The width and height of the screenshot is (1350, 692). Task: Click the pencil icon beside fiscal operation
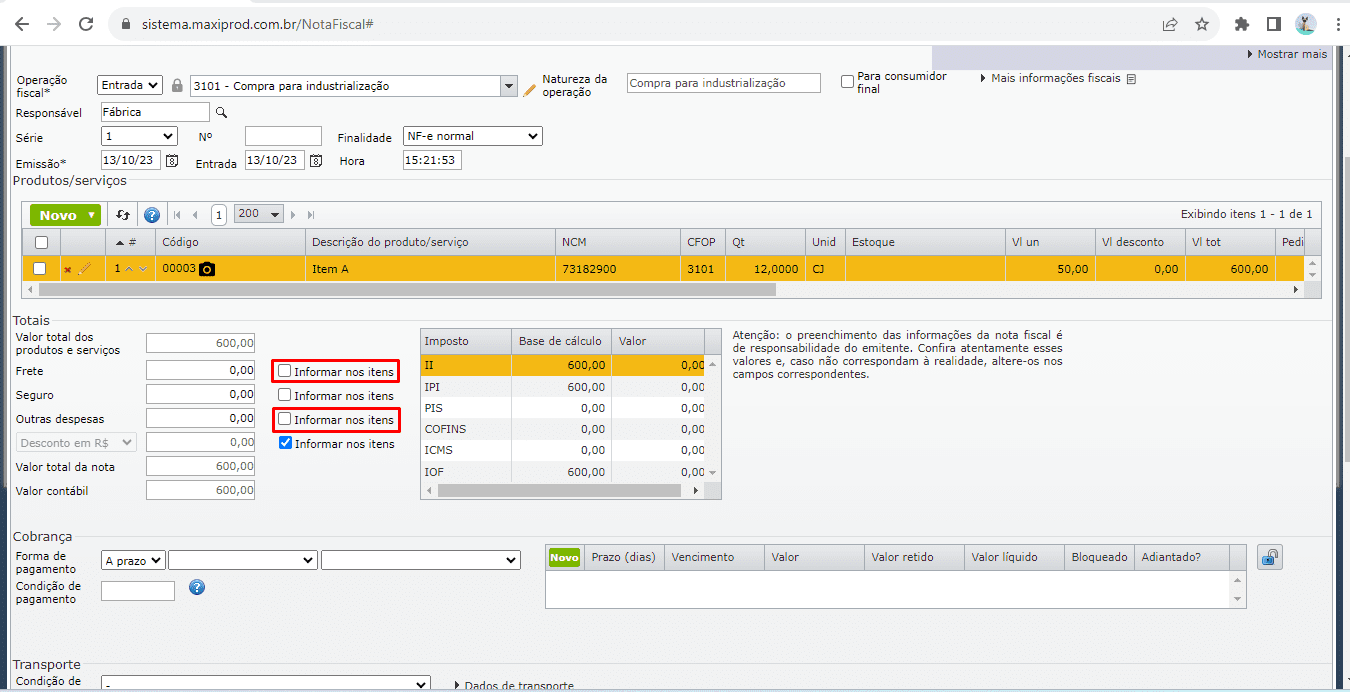tap(530, 90)
